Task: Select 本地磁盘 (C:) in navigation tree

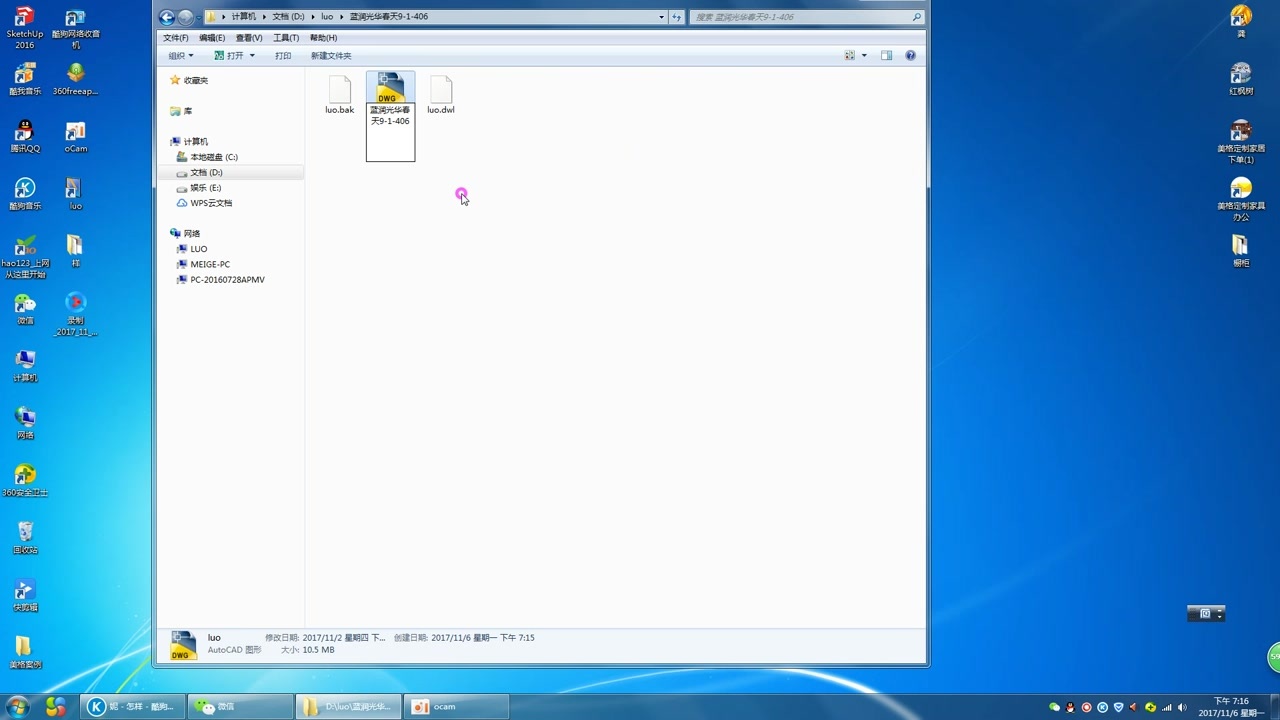Action: 213,157
